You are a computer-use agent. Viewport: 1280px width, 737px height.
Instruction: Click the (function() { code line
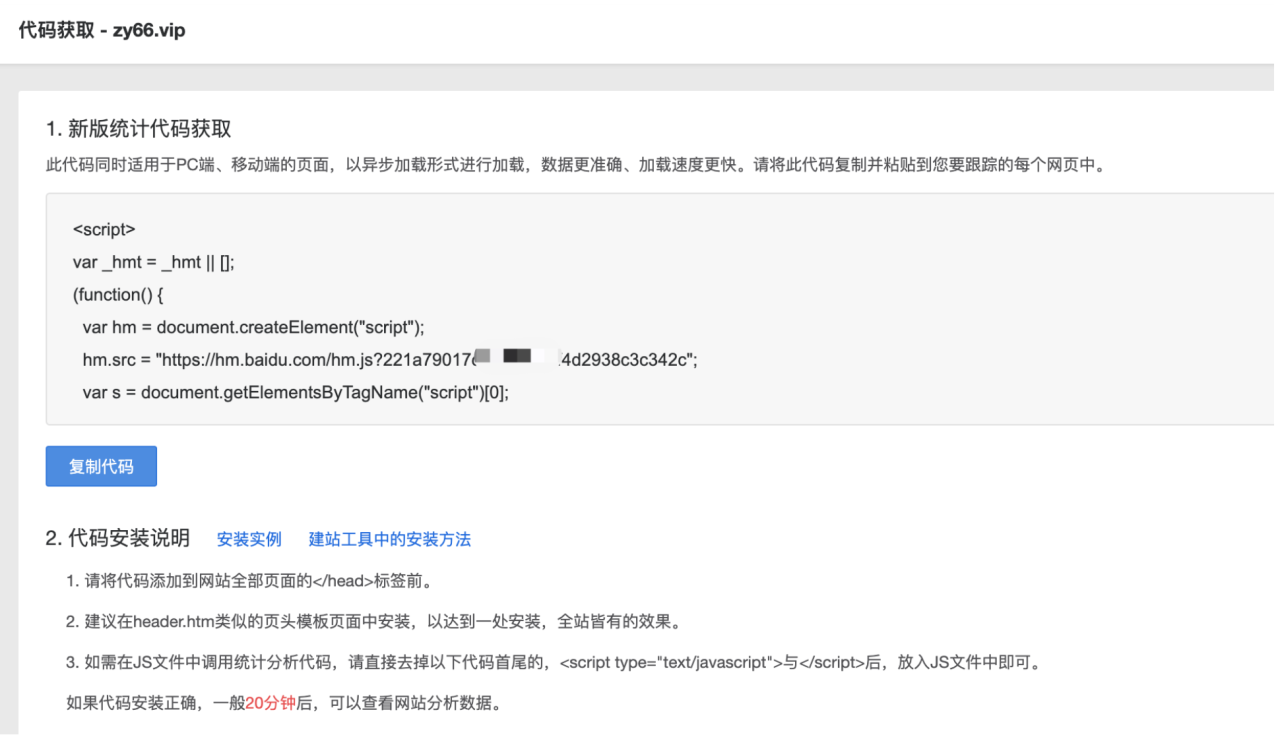coord(118,294)
